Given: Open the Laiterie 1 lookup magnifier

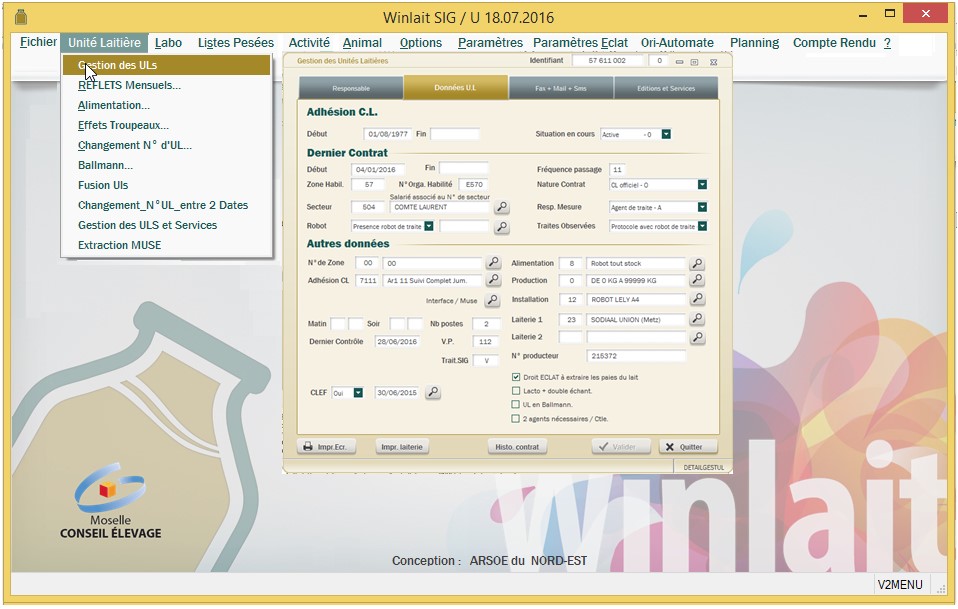Looking at the screenshot, I should tap(697, 319).
